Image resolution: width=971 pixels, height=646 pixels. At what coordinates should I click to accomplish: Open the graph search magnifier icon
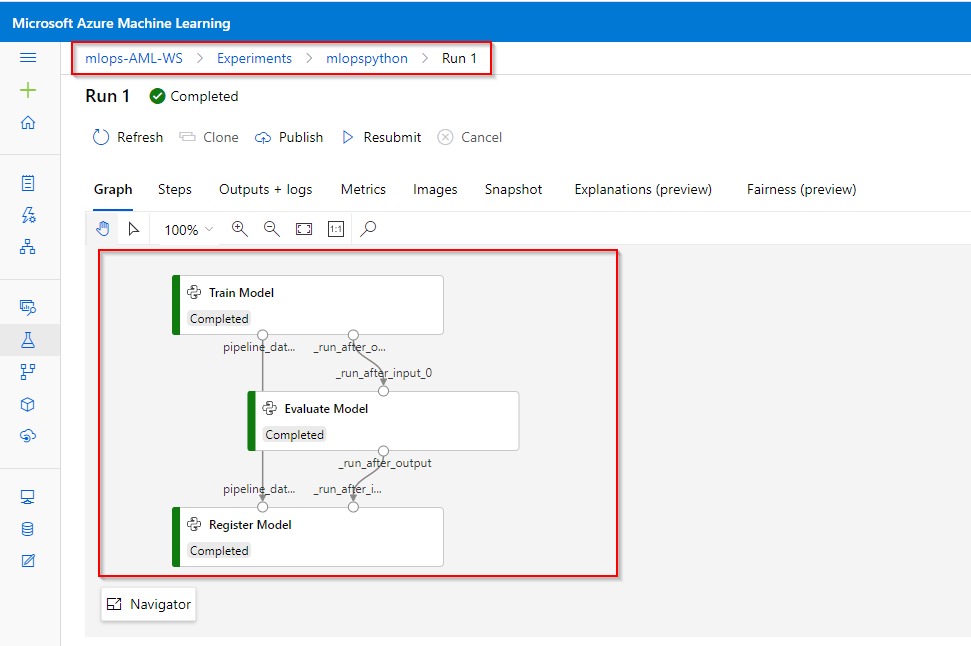tap(366, 229)
